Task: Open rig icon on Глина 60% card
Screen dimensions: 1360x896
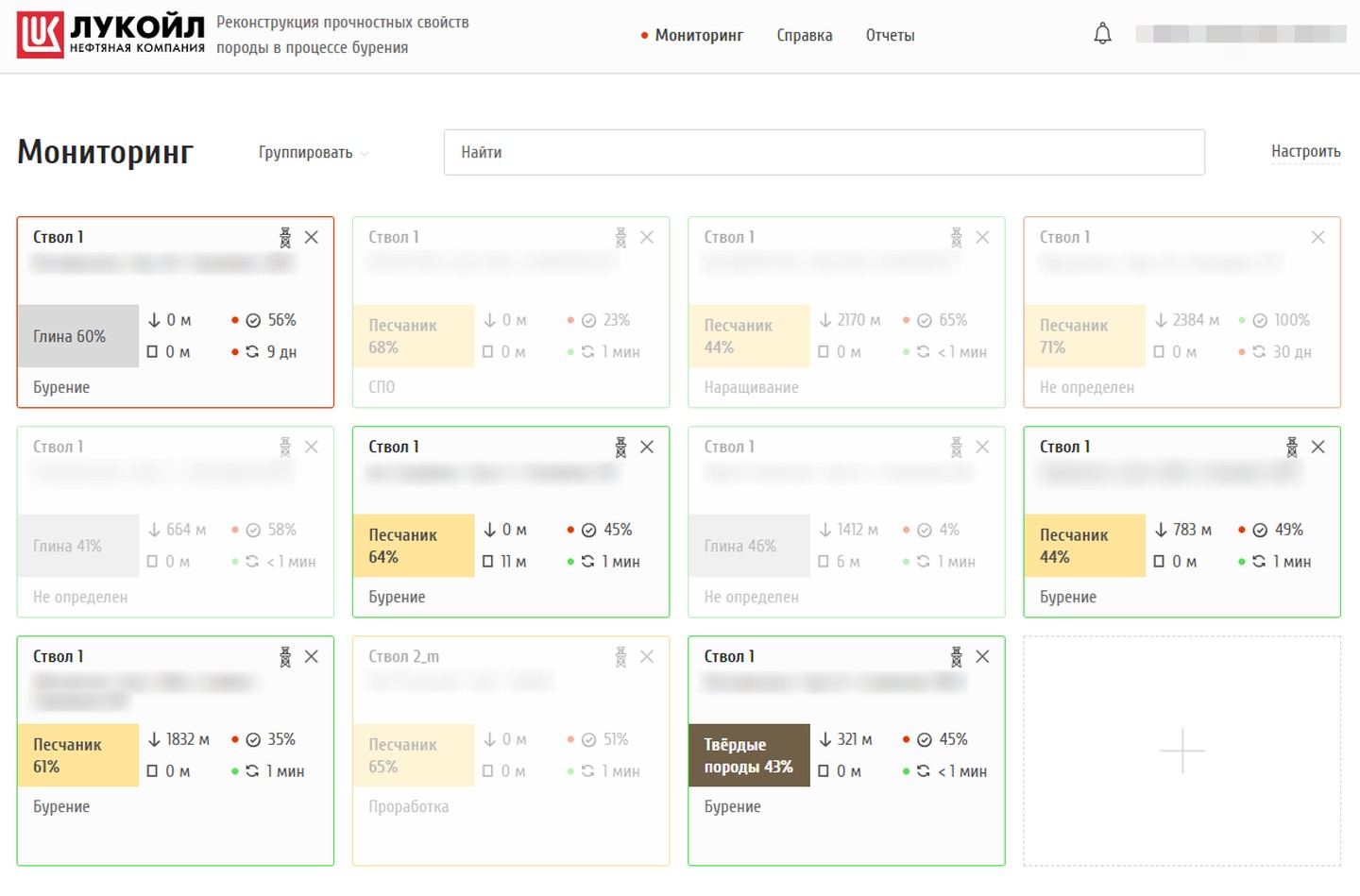Action: pos(285,238)
